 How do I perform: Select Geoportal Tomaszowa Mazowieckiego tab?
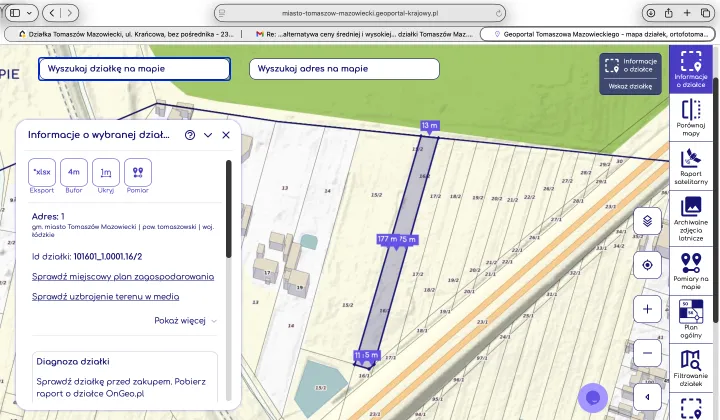(x=597, y=34)
